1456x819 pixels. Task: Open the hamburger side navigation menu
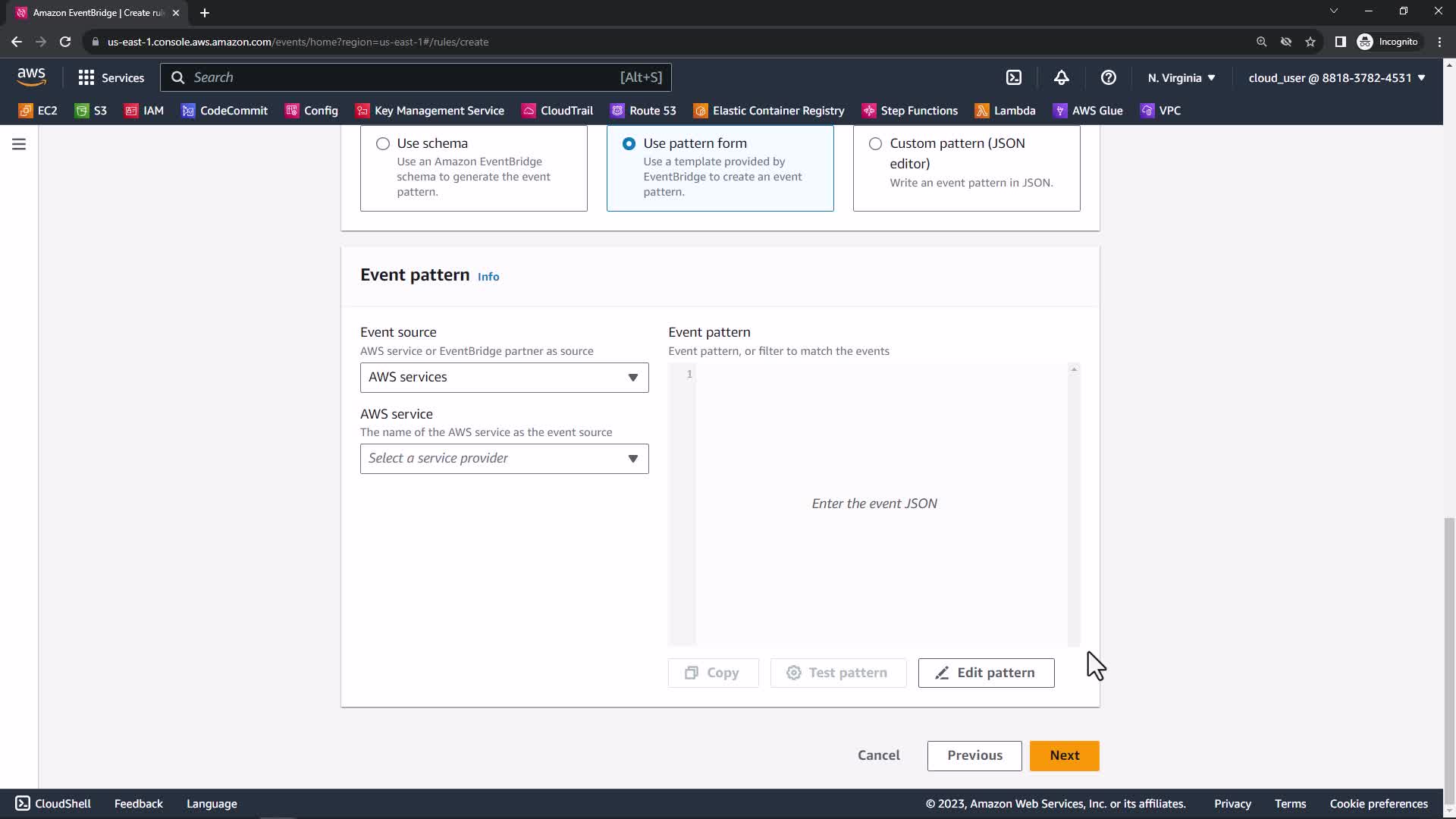19,144
